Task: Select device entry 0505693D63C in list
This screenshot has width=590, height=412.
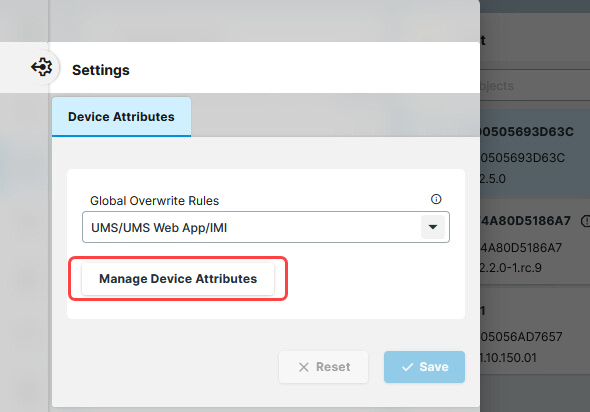Action: [x=535, y=154]
